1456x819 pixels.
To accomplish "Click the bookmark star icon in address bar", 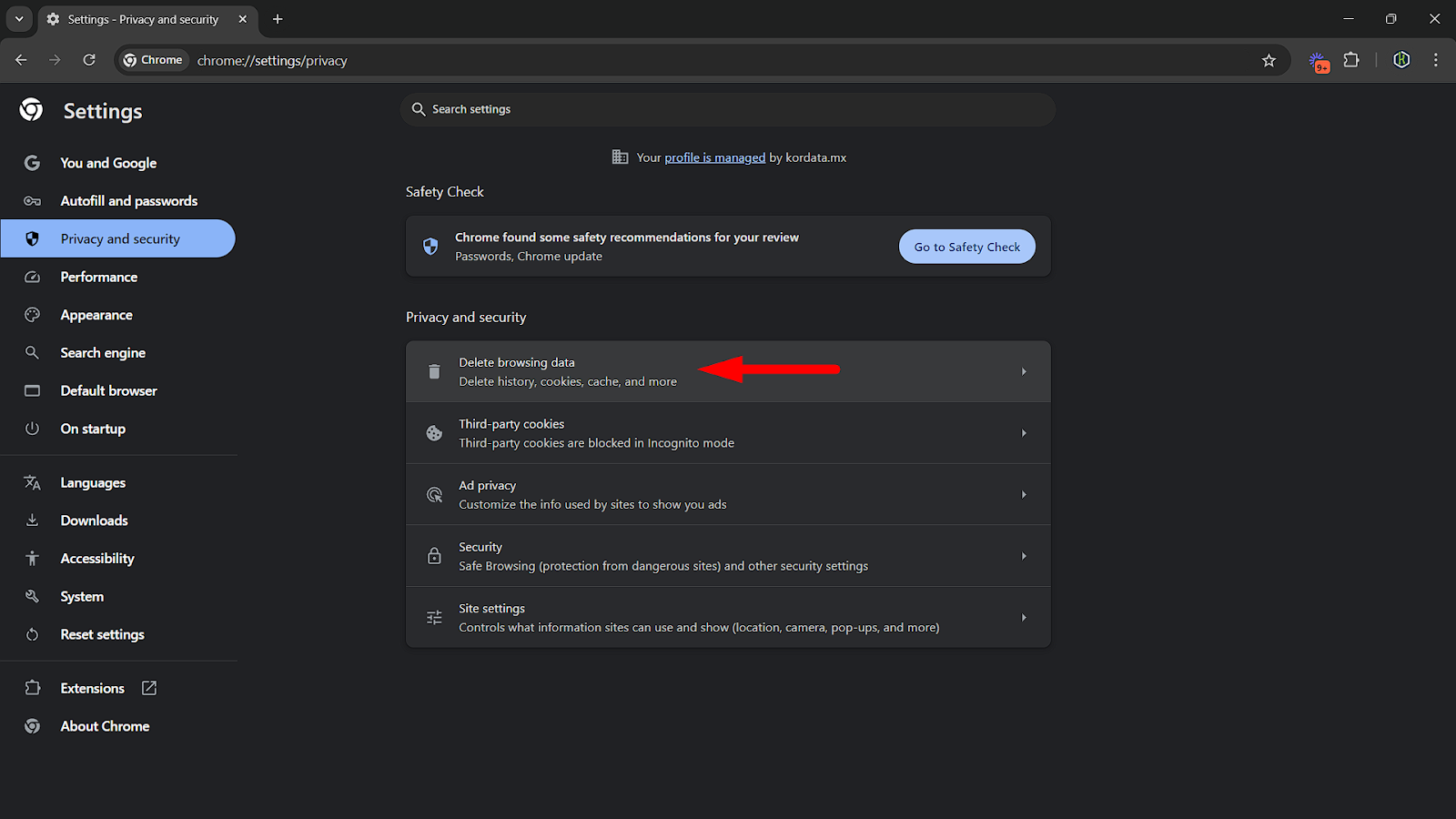I will (x=1269, y=61).
